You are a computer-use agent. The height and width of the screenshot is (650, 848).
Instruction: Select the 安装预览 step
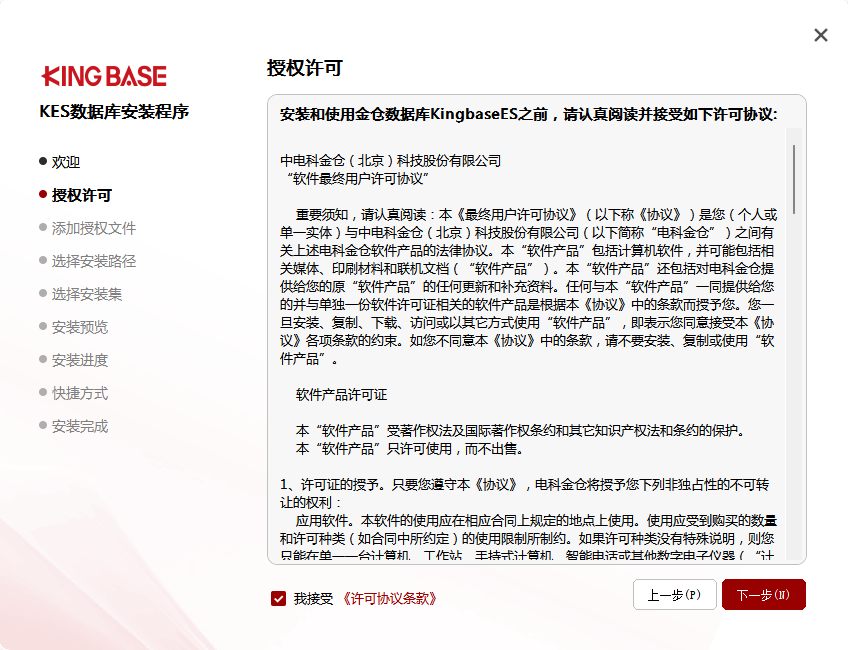pyautogui.click(x=80, y=327)
